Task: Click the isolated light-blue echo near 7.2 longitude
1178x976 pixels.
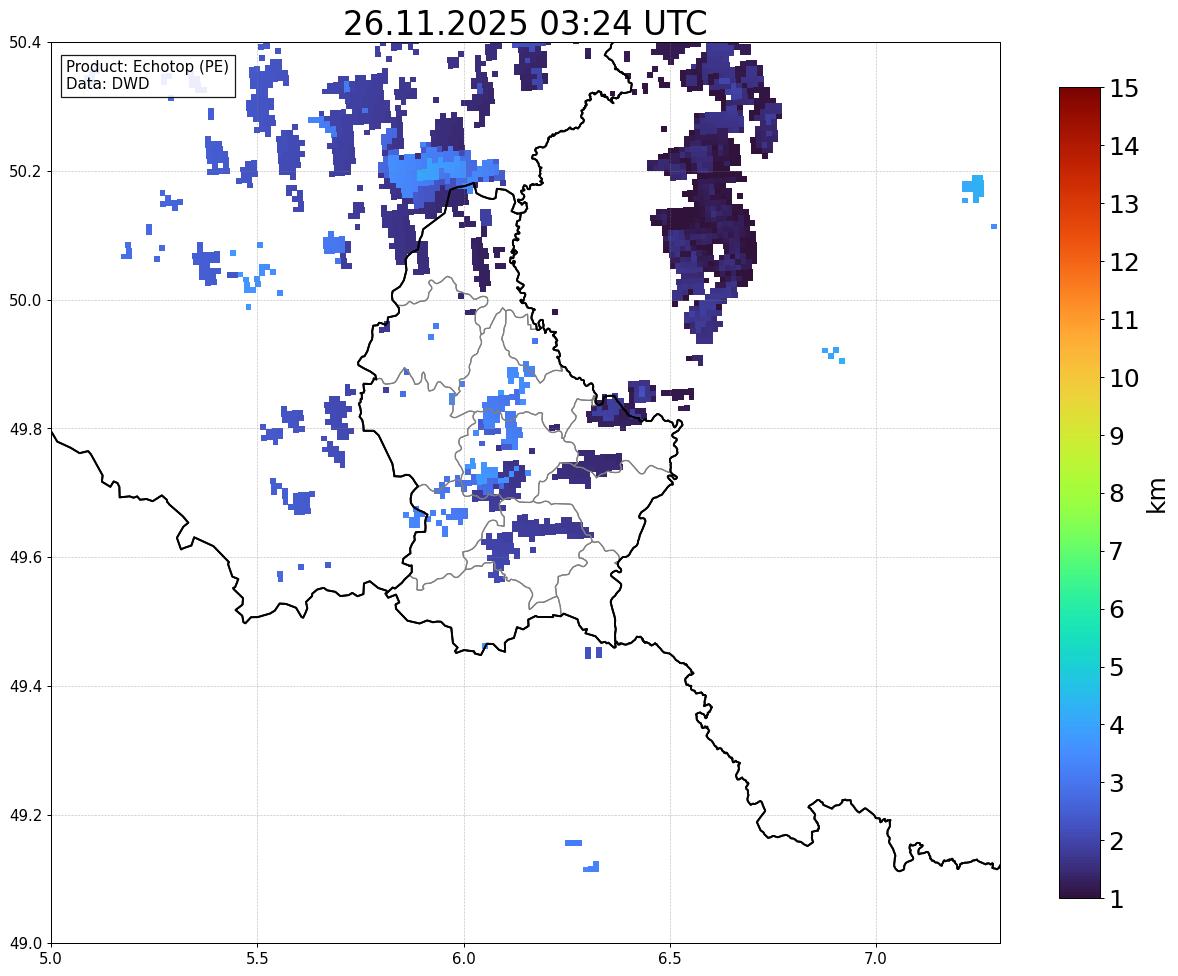Action: click(973, 189)
